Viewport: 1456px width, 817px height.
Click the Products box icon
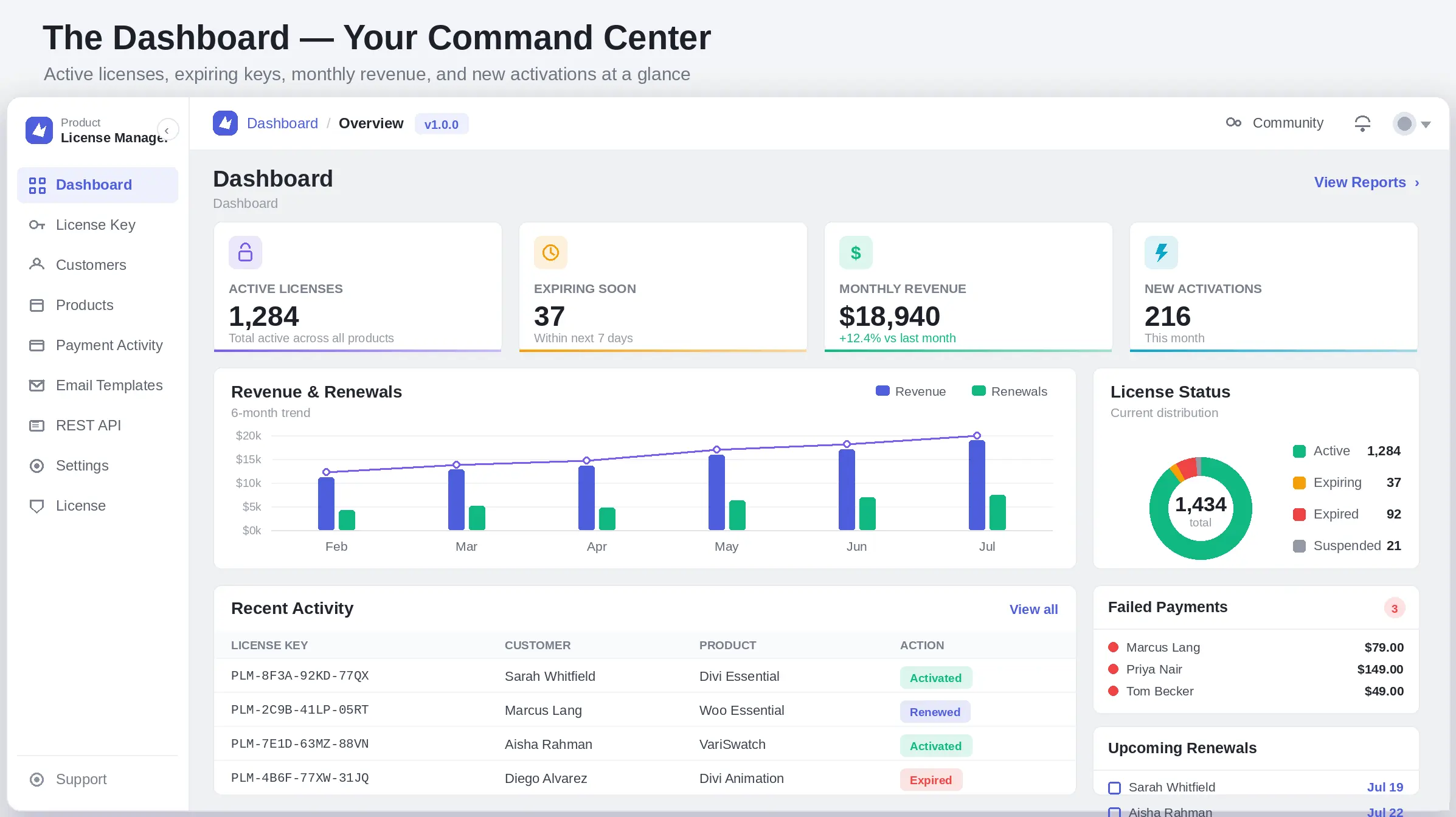click(37, 305)
